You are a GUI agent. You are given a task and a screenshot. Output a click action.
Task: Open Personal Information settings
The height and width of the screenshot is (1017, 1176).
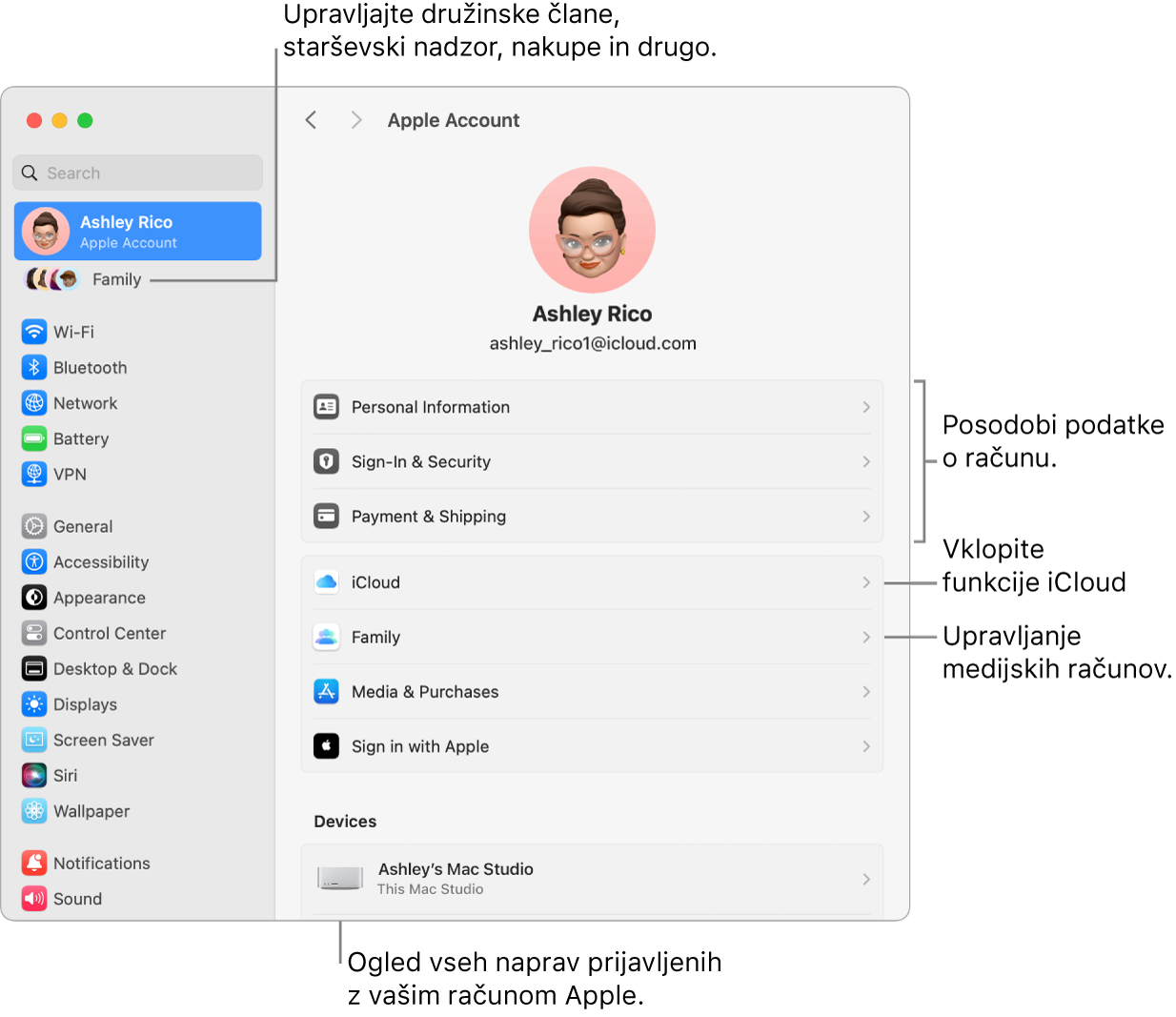pos(591,407)
